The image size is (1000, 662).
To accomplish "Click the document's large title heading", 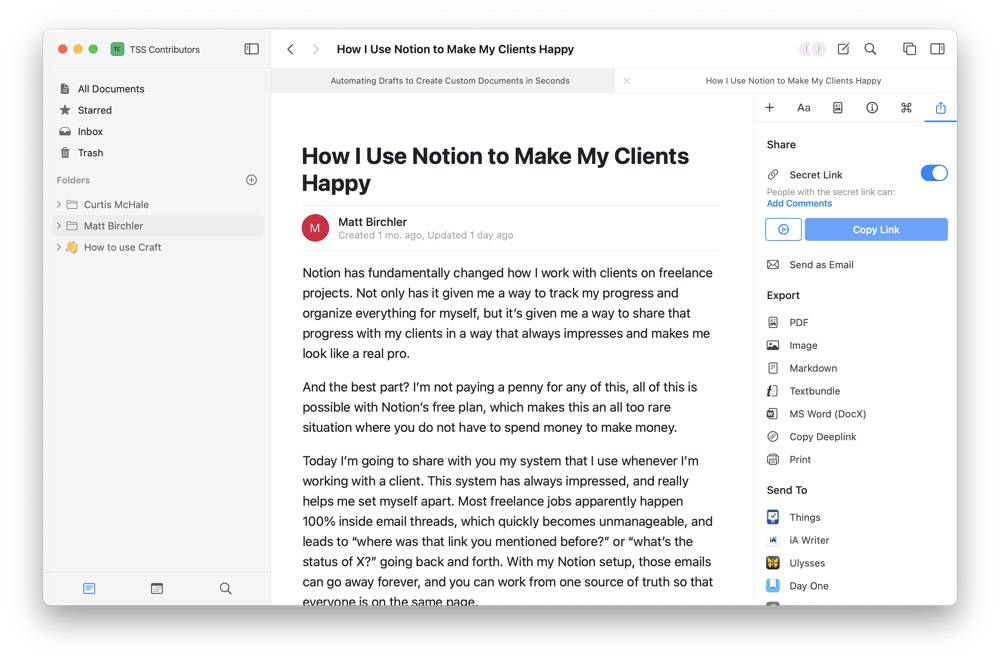I will 495,170.
